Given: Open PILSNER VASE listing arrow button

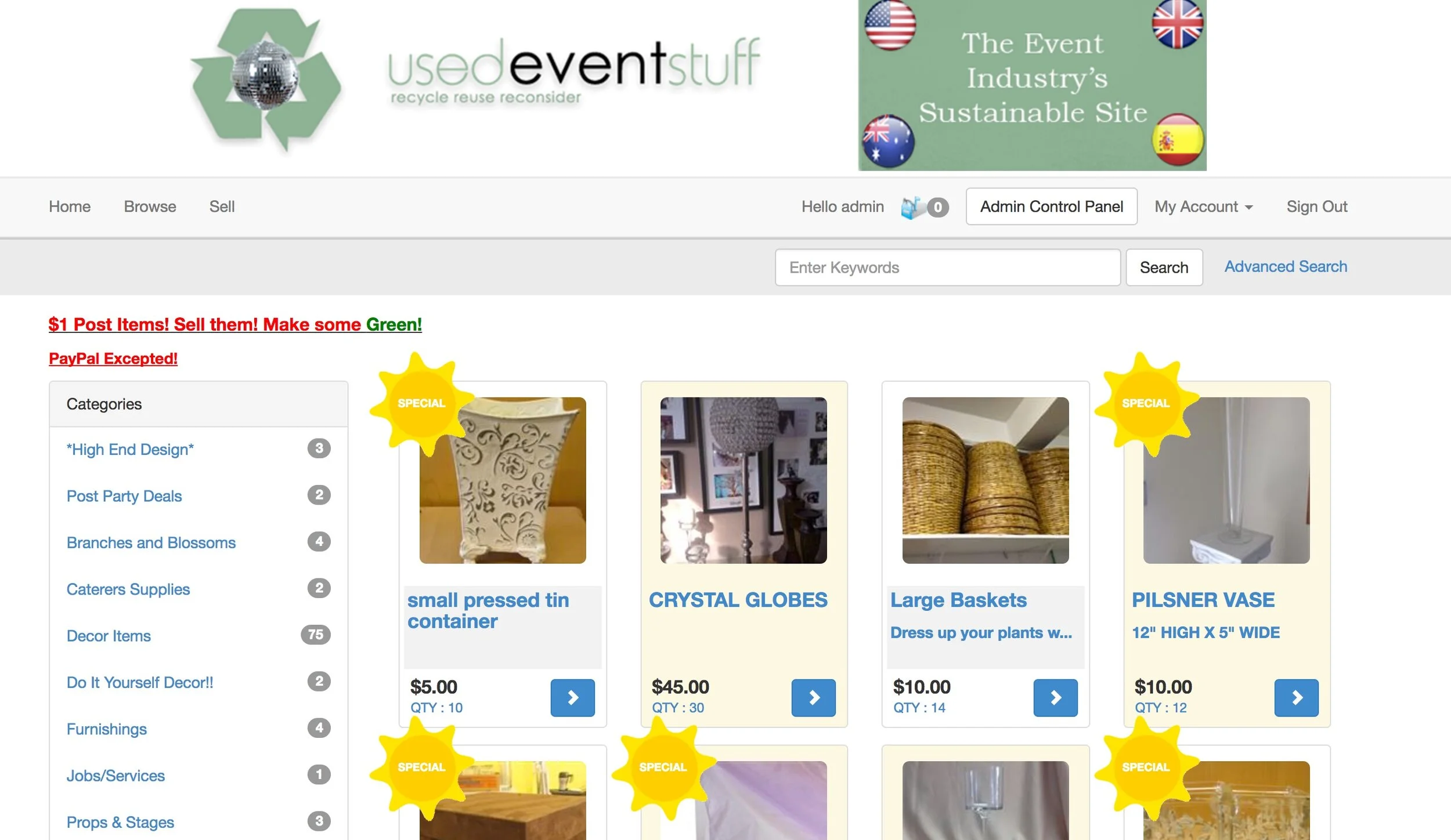Looking at the screenshot, I should [x=1296, y=697].
